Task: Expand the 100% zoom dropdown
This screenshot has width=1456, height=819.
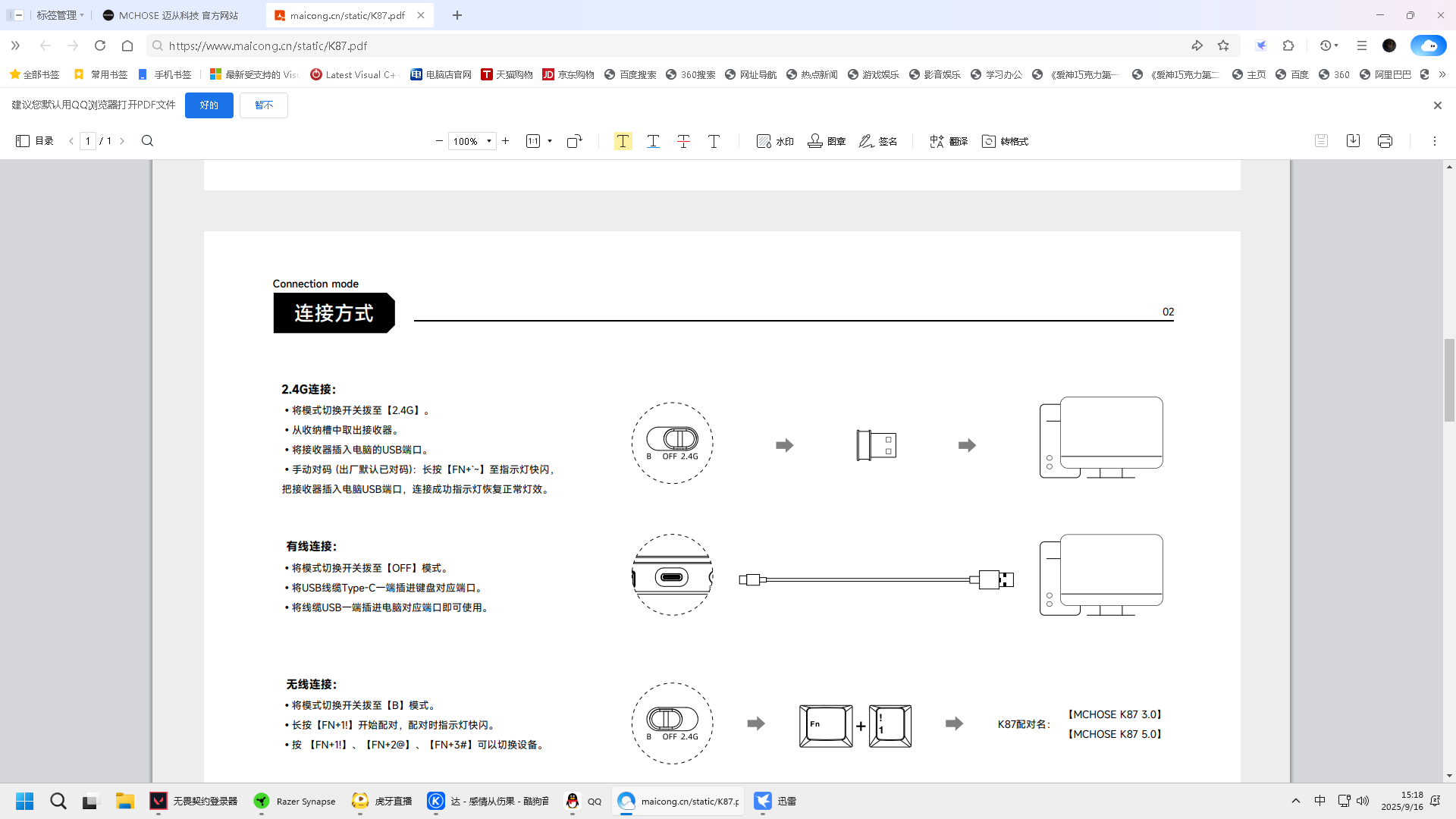Action: click(x=489, y=141)
